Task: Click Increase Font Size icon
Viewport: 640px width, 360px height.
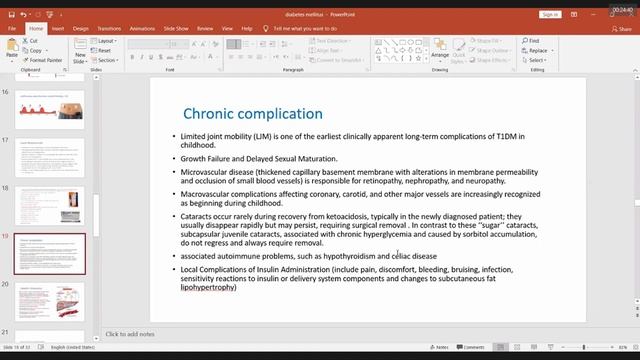Action: click(194, 44)
